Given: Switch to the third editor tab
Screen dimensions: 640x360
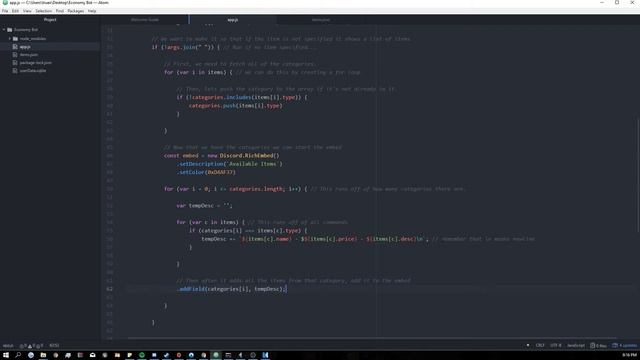Looking at the screenshot, I should [x=321, y=20].
